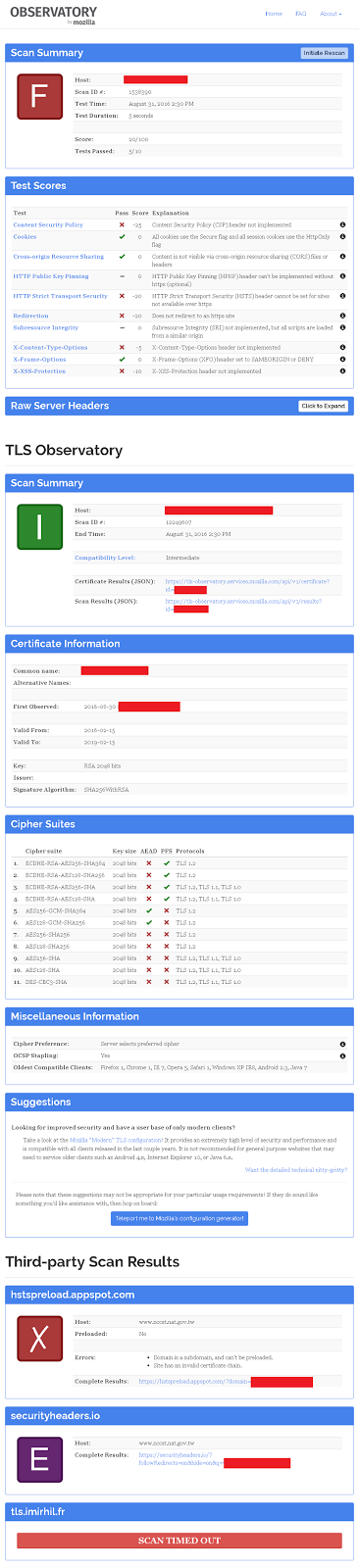Viewport: 359px width, 1568px height.
Task: Open the X-Frame-Options test link
Action: click(x=39, y=359)
